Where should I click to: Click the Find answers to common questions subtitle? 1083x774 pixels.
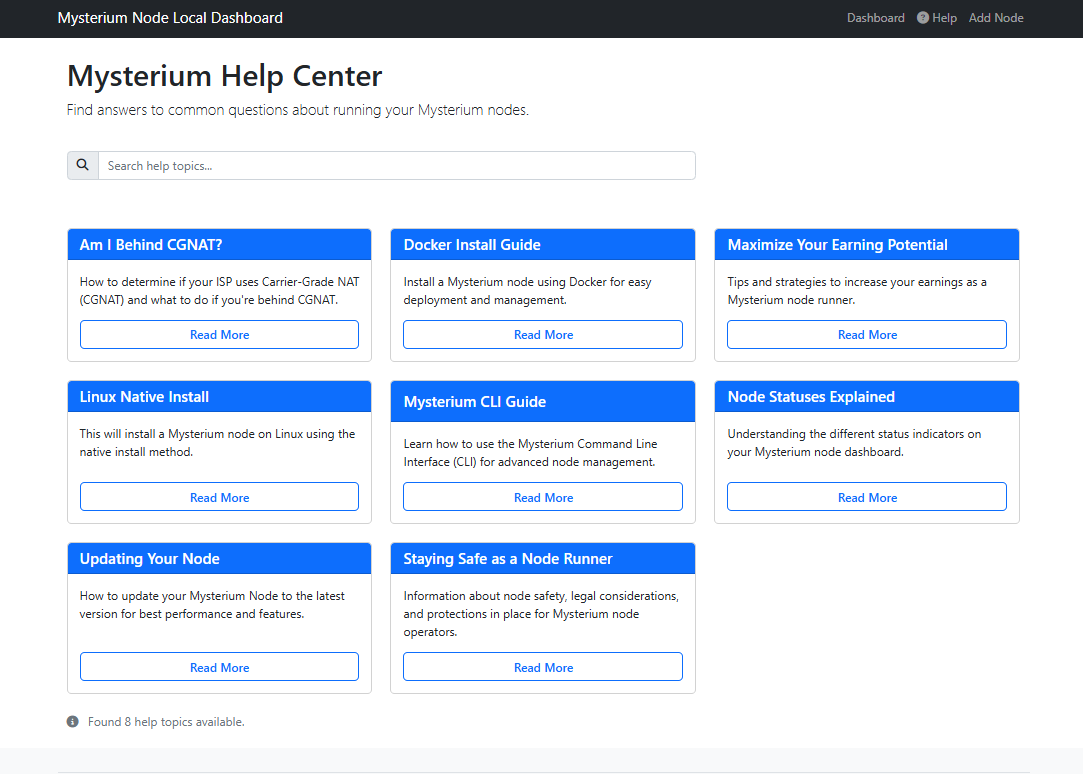coord(298,110)
